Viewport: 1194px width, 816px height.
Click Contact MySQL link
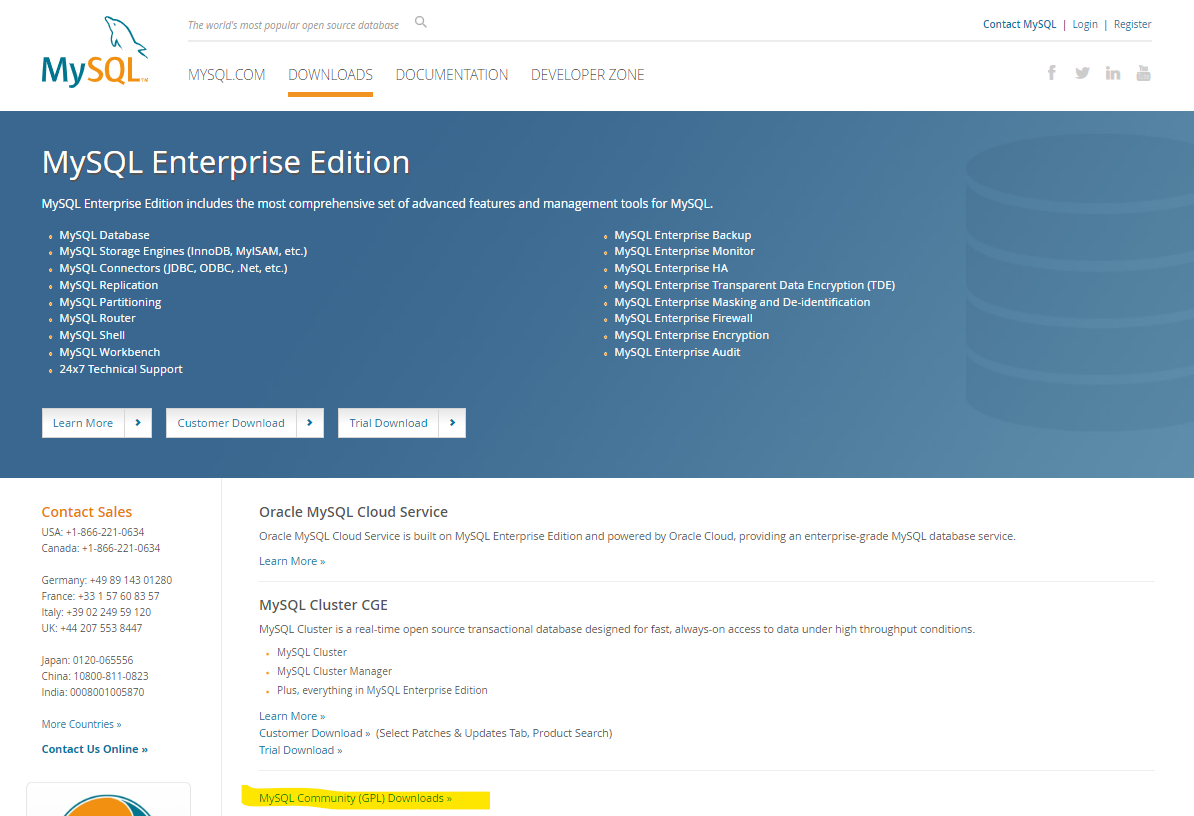click(1020, 24)
